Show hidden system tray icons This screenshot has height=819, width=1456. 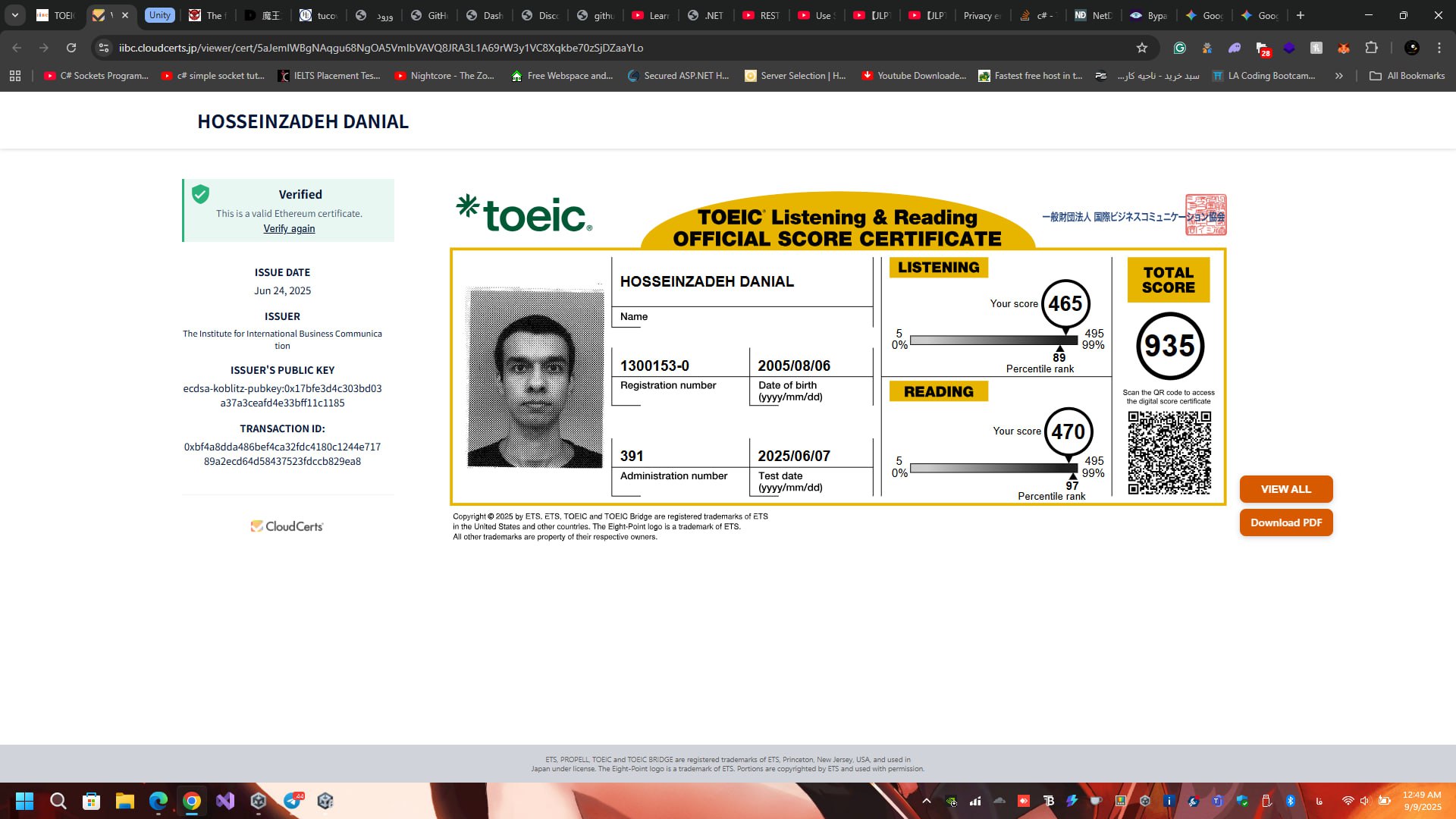(x=926, y=801)
